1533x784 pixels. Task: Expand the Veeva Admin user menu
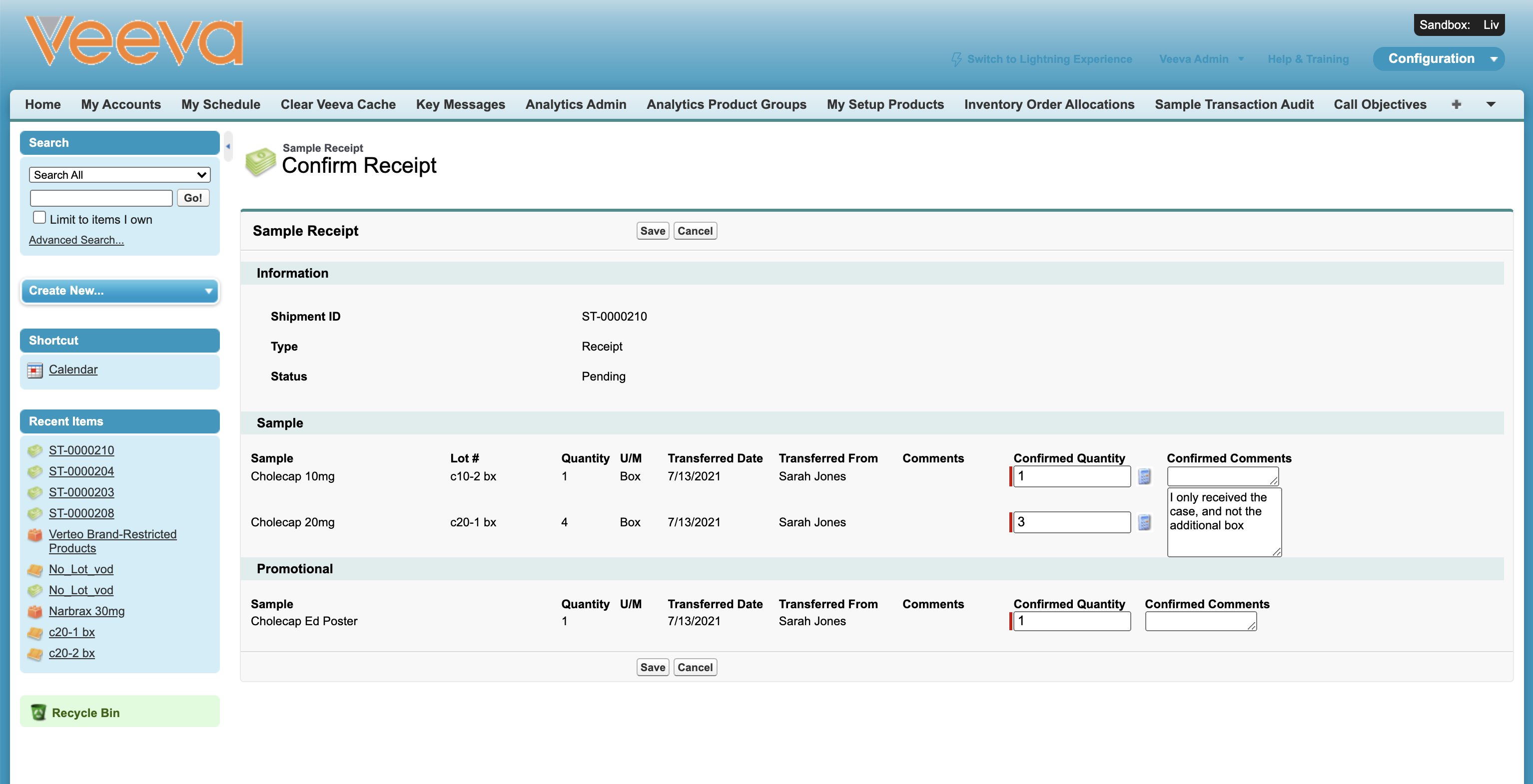point(1201,59)
